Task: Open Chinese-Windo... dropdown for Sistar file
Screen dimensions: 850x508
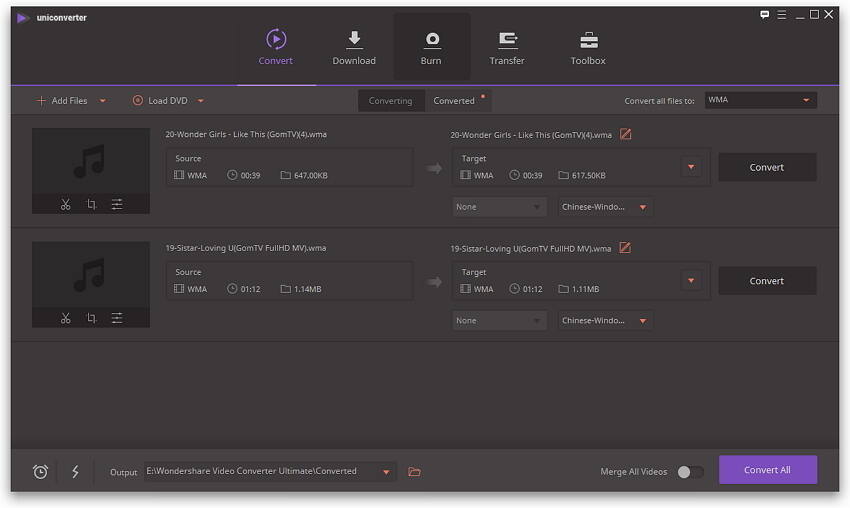Action: pos(605,321)
